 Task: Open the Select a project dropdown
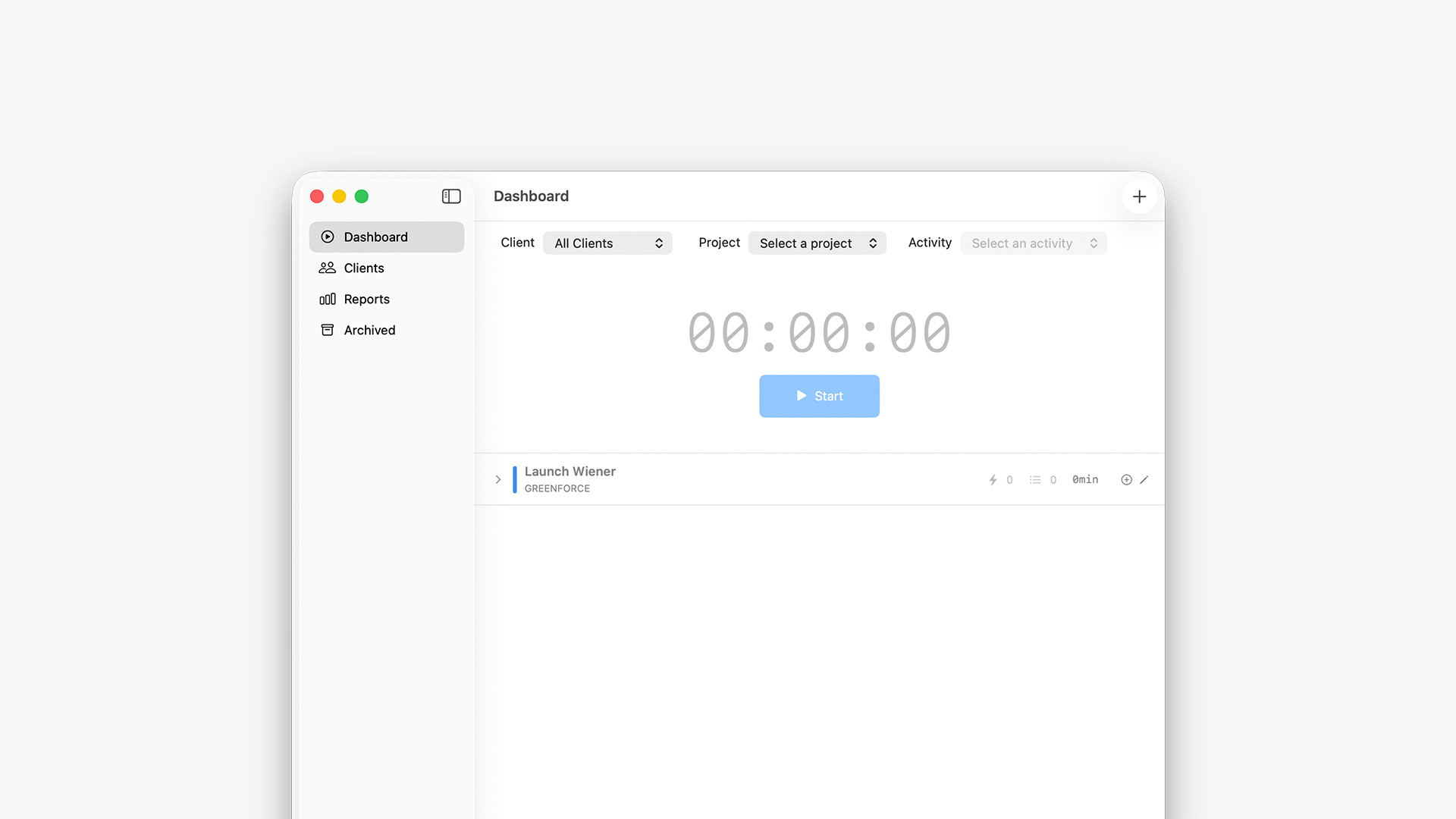coord(817,243)
